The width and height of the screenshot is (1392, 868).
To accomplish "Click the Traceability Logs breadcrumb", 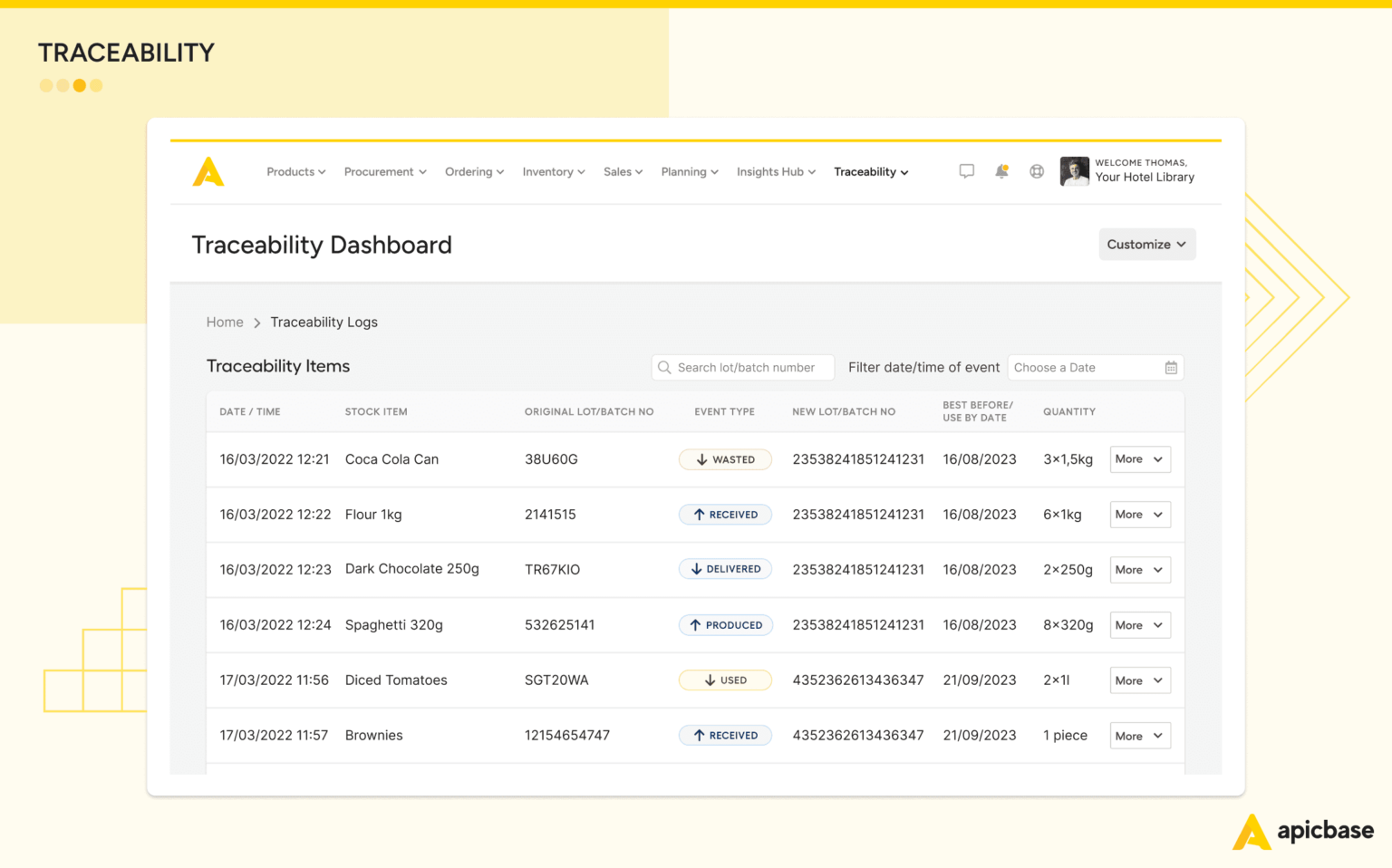I will pos(324,322).
